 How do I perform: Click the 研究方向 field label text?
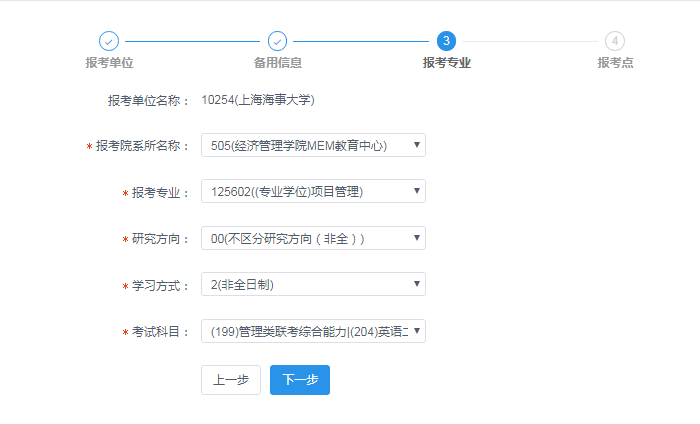[x=160, y=239]
